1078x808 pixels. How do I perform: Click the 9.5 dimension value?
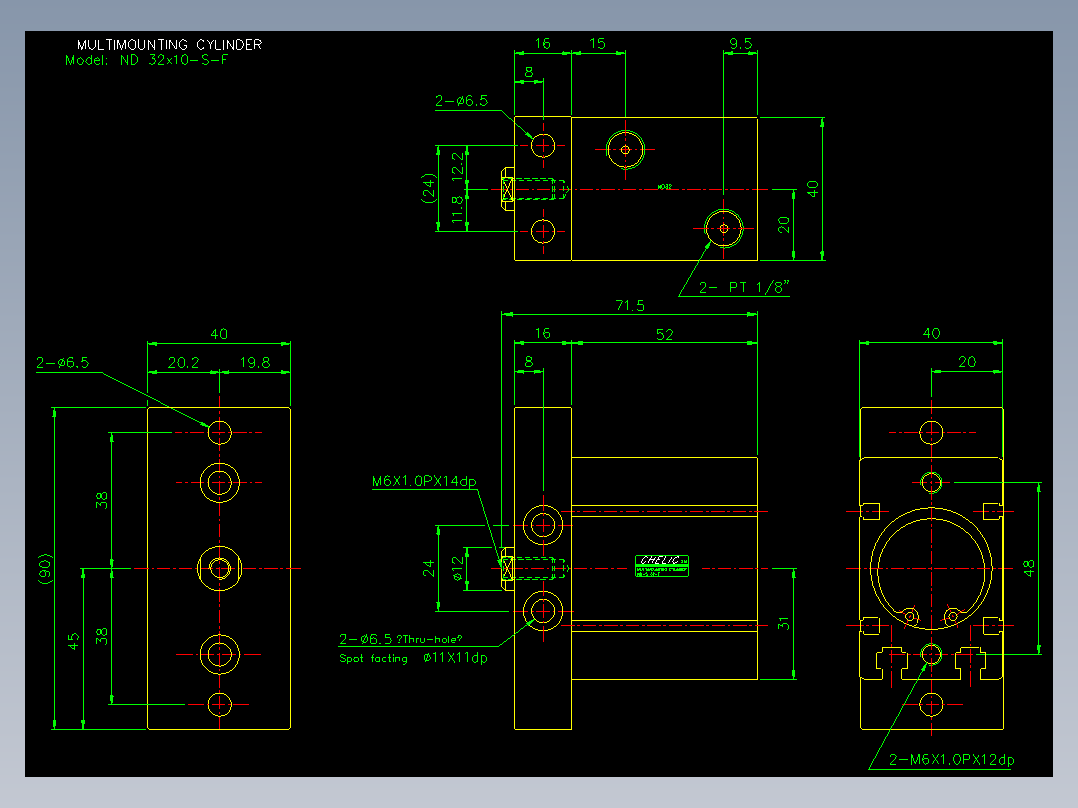[x=740, y=44]
